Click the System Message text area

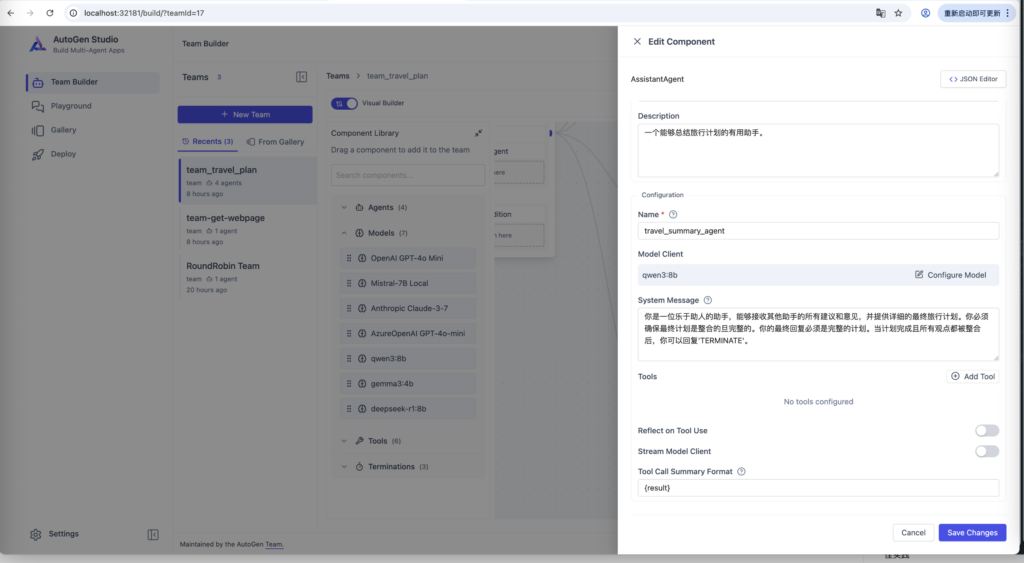(x=818, y=334)
